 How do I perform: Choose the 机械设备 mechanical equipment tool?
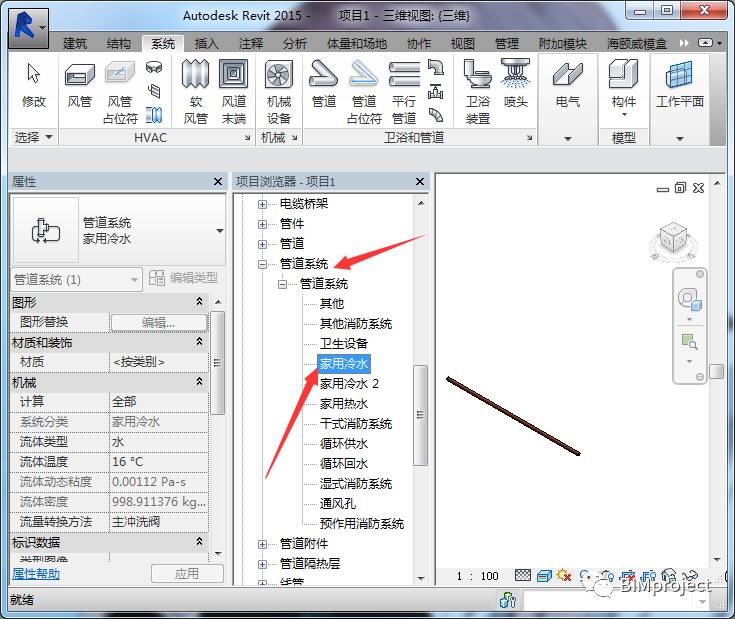(279, 92)
